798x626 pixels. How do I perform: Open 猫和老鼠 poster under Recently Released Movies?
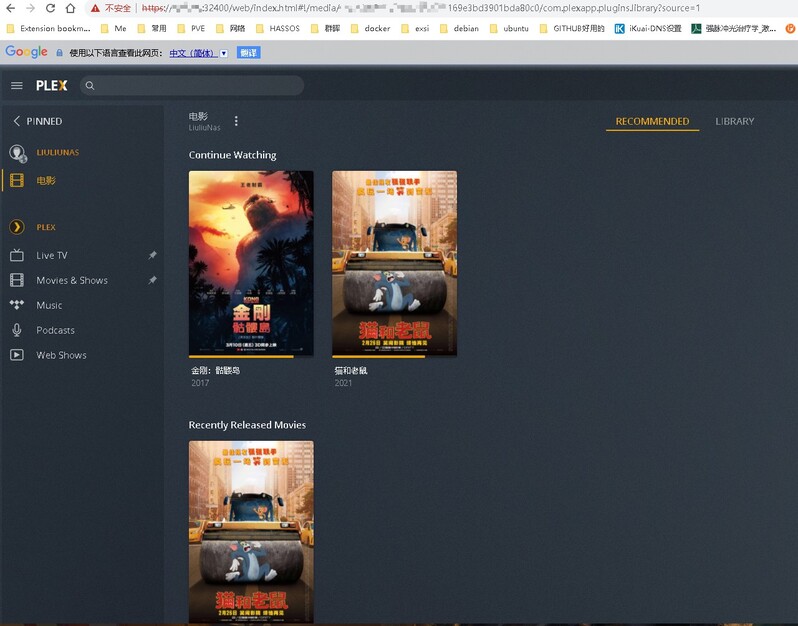(251, 532)
